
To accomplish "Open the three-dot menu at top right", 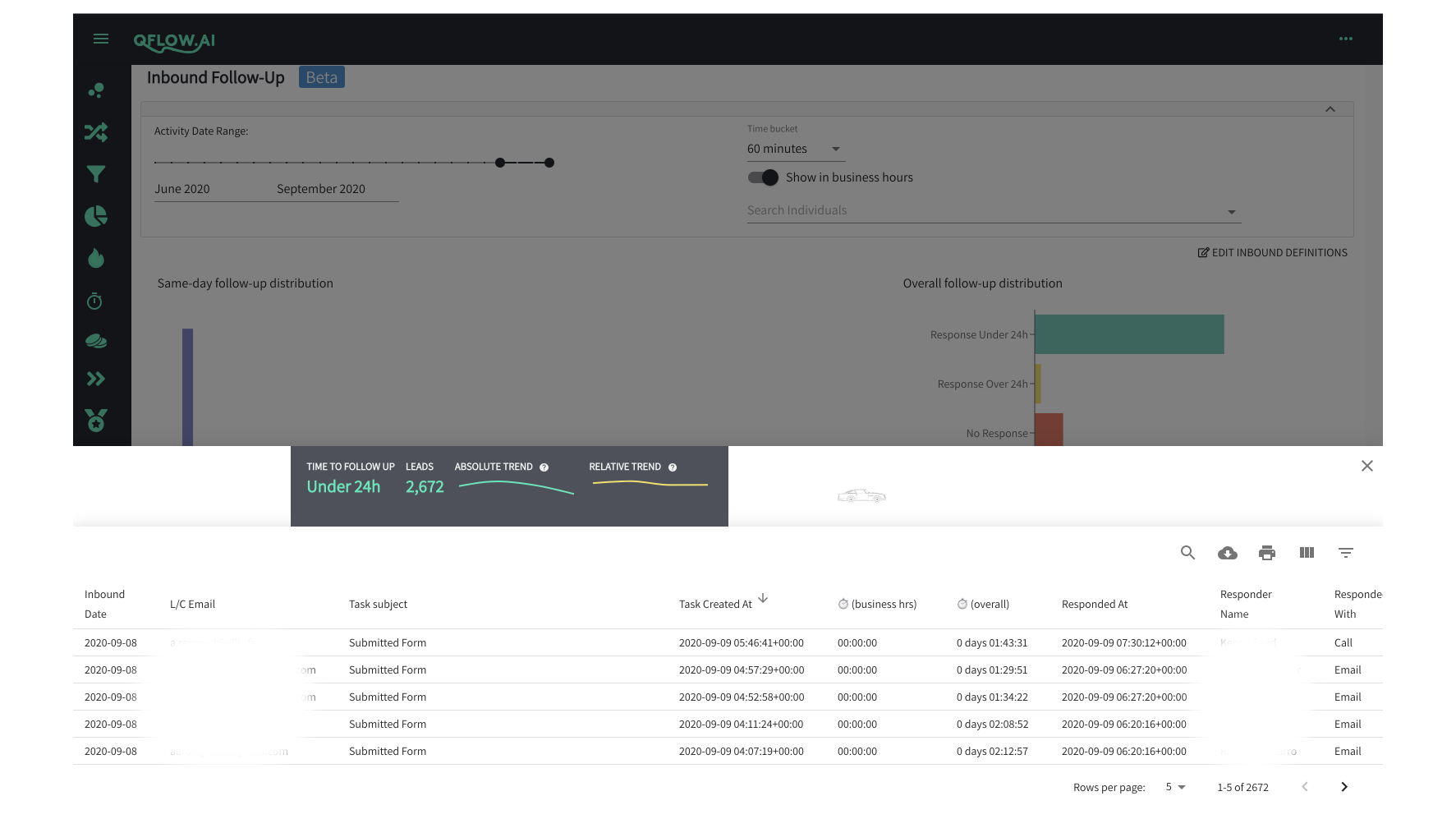I will point(1345,39).
